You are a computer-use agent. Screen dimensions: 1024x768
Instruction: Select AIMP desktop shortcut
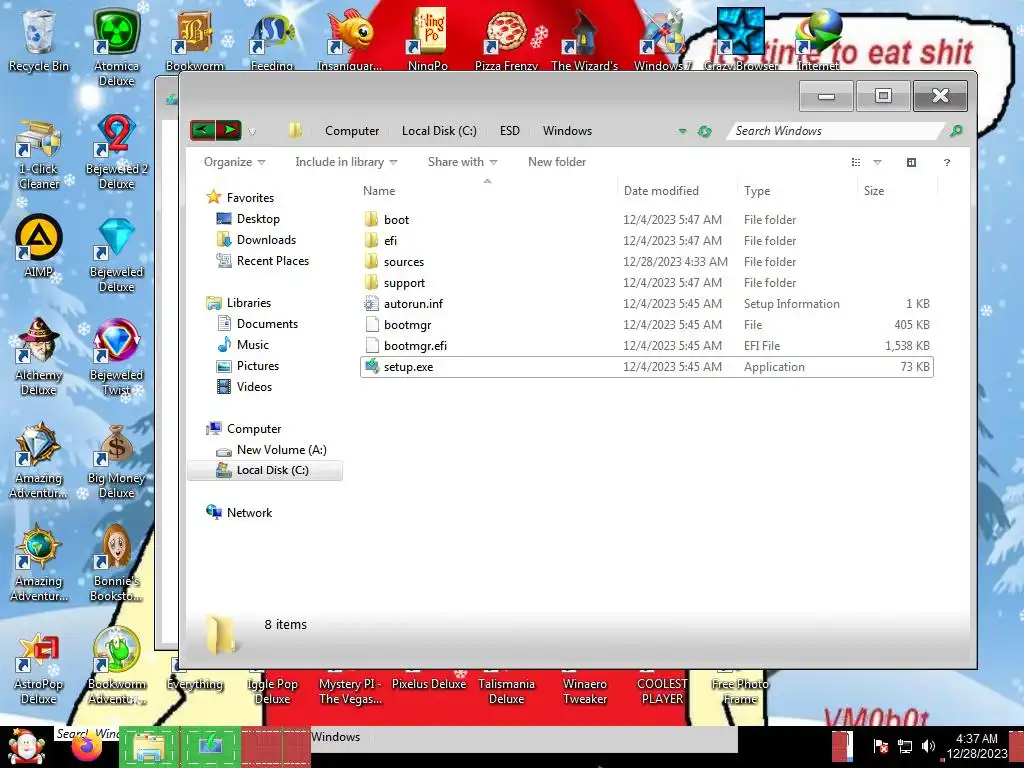(x=38, y=246)
